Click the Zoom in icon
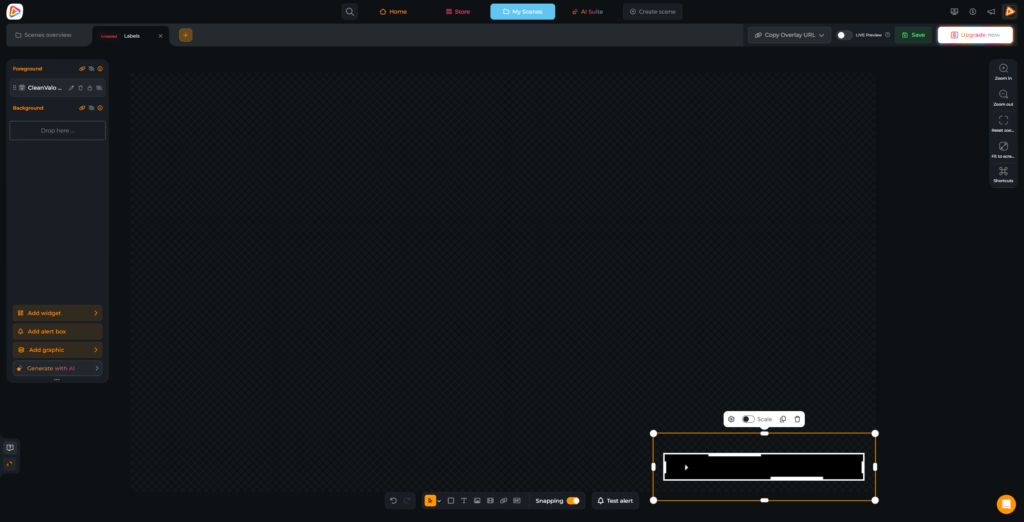Screen dimensions: 1024x522 (x=1003, y=68)
